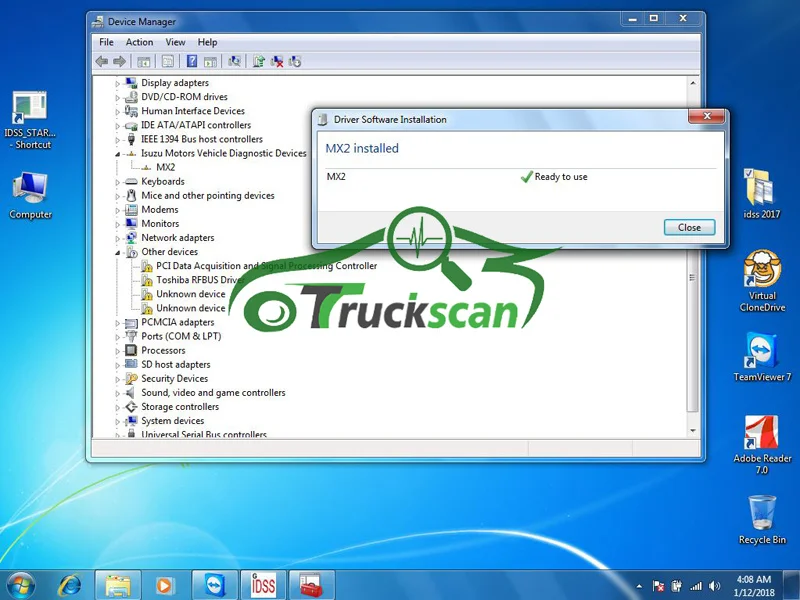Open IDSS_STAR Shortcut desktop icon
800x600 pixels.
pos(30,120)
